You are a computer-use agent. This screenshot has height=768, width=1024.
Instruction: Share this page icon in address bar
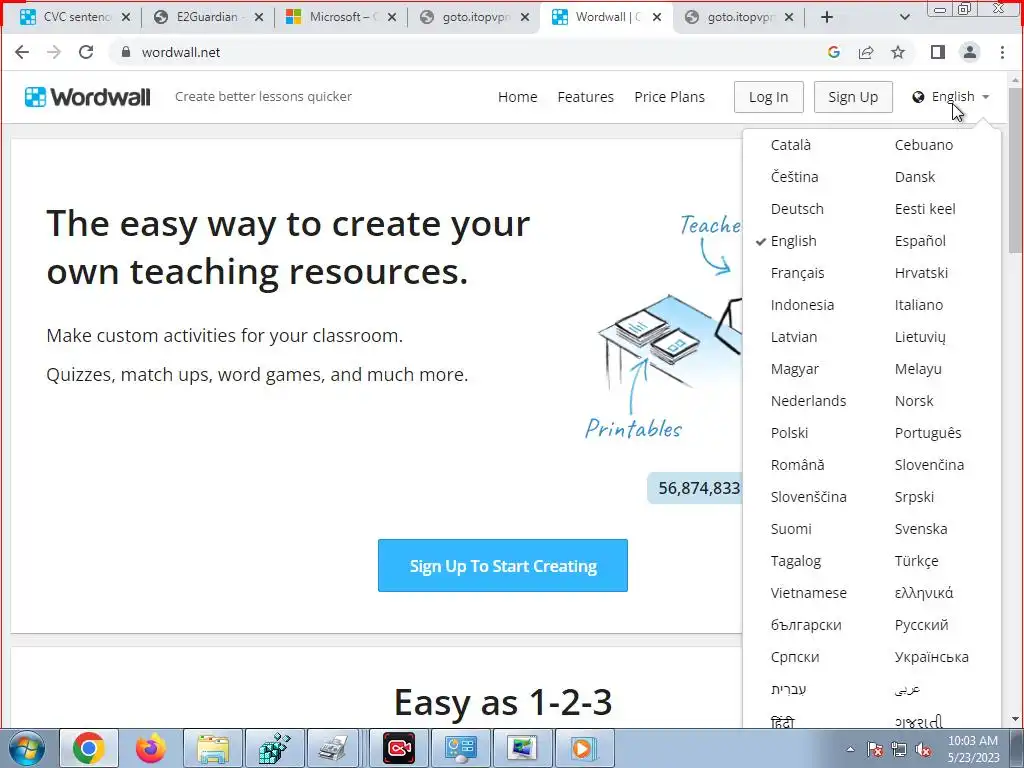click(x=866, y=52)
